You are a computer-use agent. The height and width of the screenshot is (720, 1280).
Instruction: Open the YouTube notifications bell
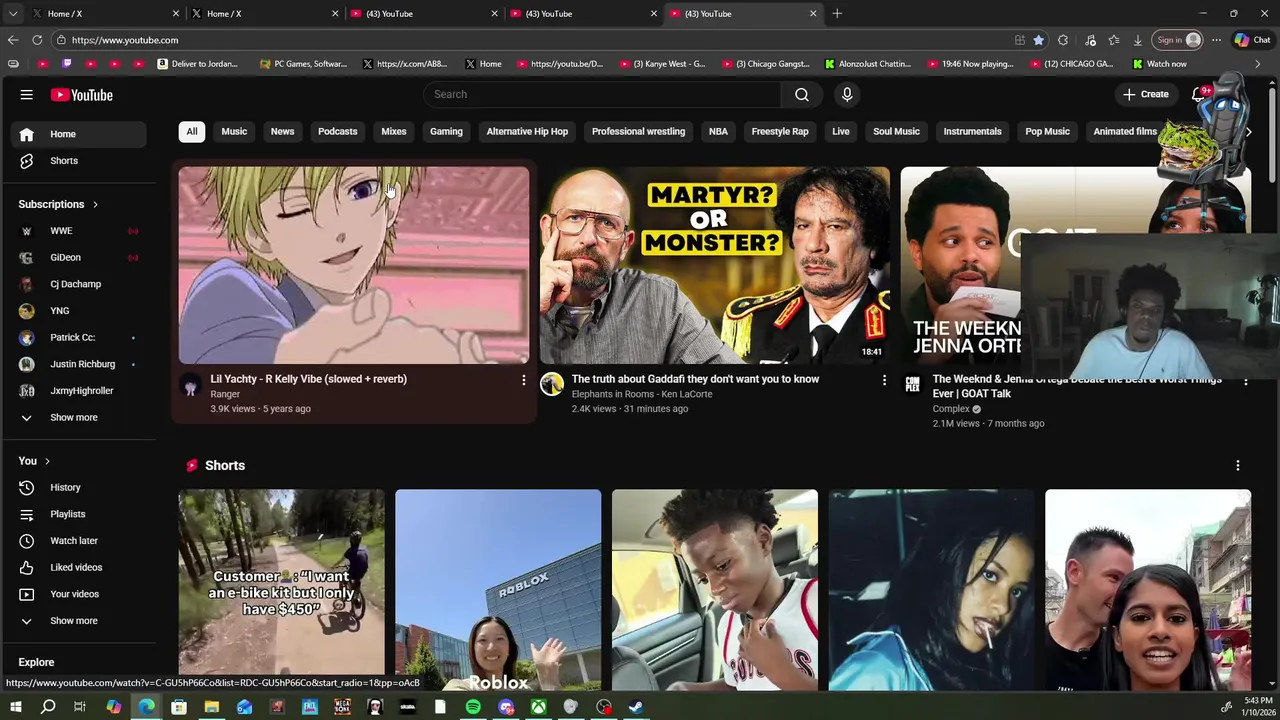pyautogui.click(x=1198, y=94)
